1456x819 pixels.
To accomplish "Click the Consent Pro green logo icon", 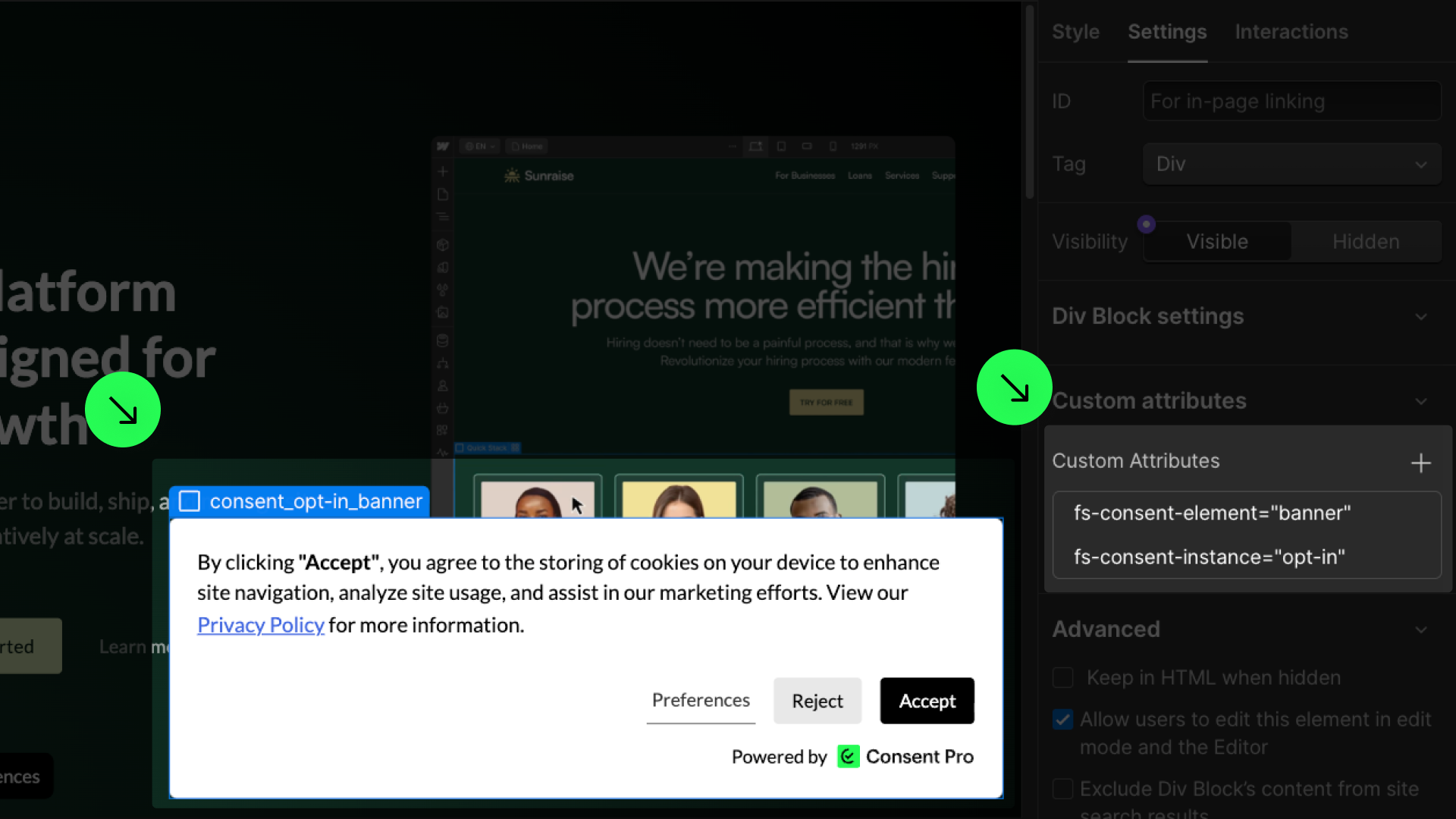I will (848, 756).
